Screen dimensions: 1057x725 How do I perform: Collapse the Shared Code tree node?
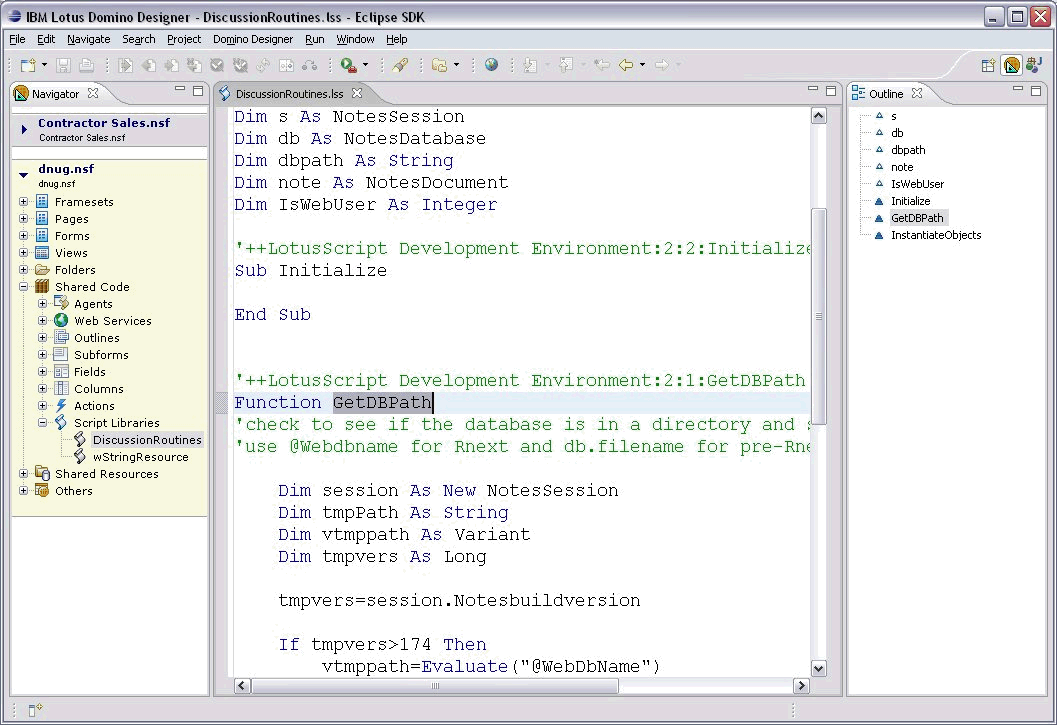coord(24,287)
